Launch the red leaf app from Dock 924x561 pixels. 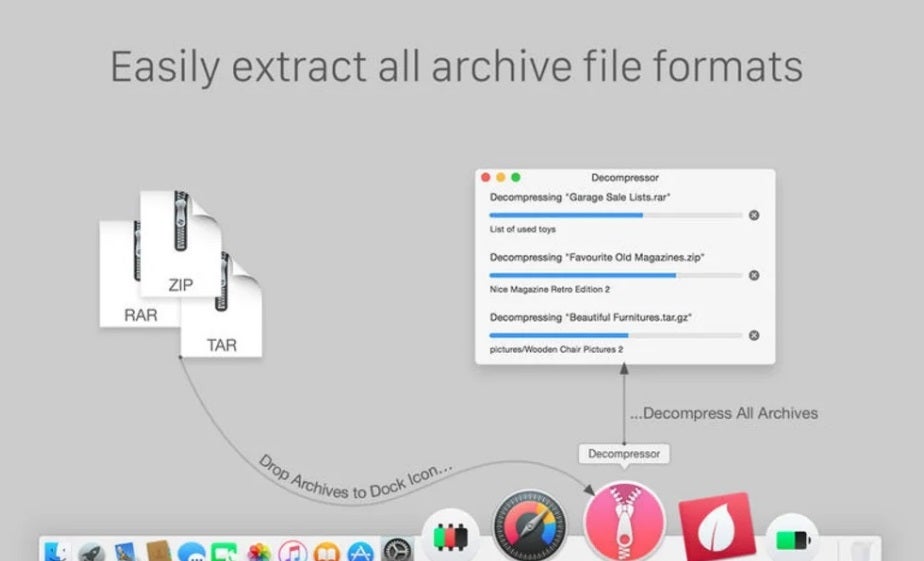(x=716, y=526)
